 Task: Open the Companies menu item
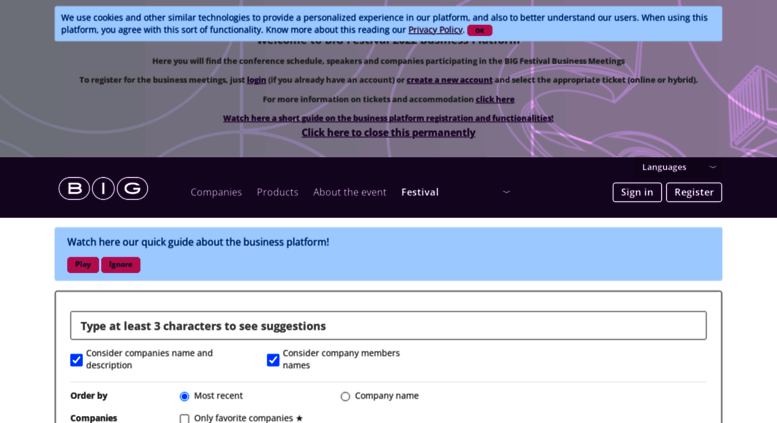click(x=216, y=192)
